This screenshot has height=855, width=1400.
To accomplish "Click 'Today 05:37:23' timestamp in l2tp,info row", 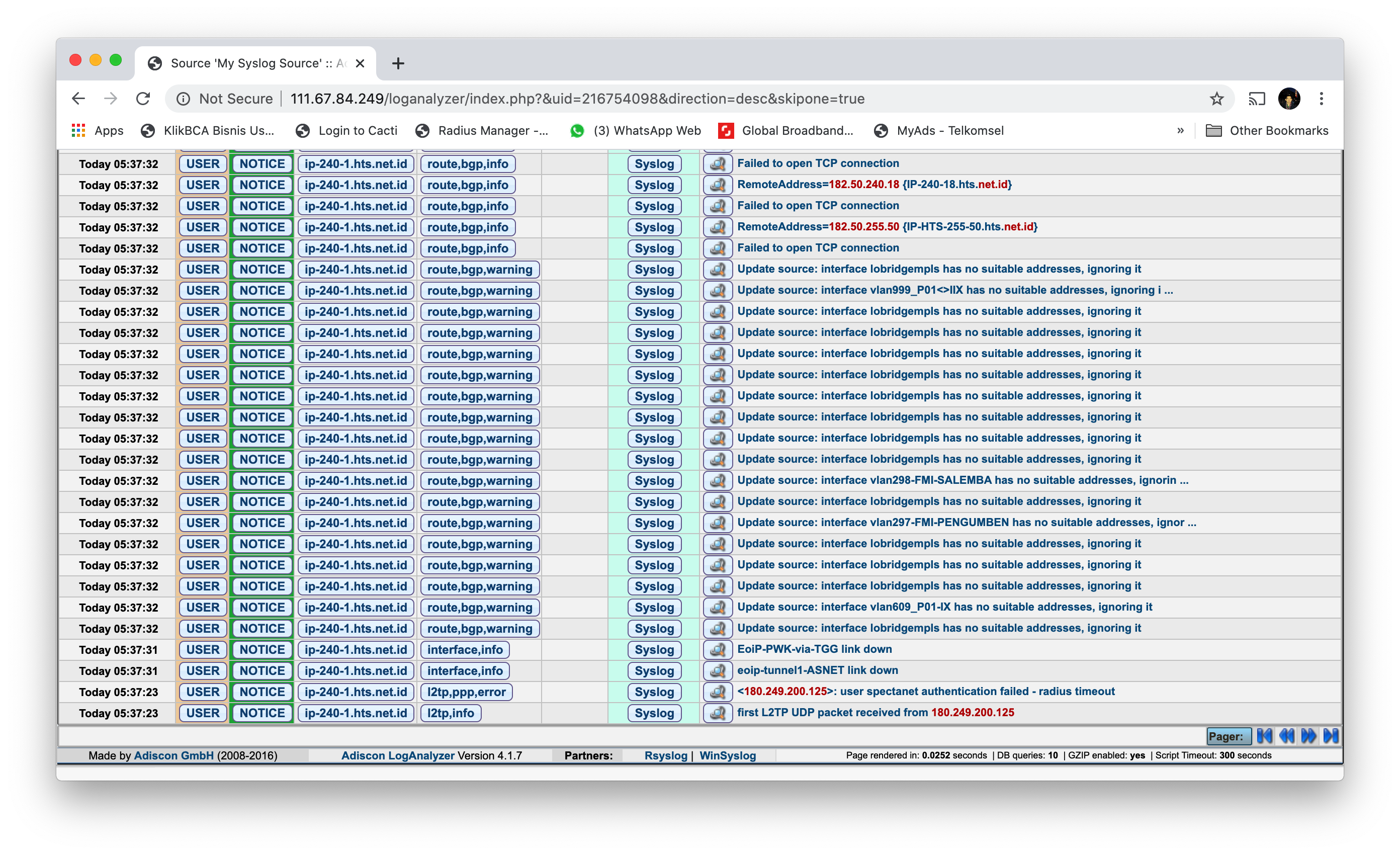I will coord(118,713).
